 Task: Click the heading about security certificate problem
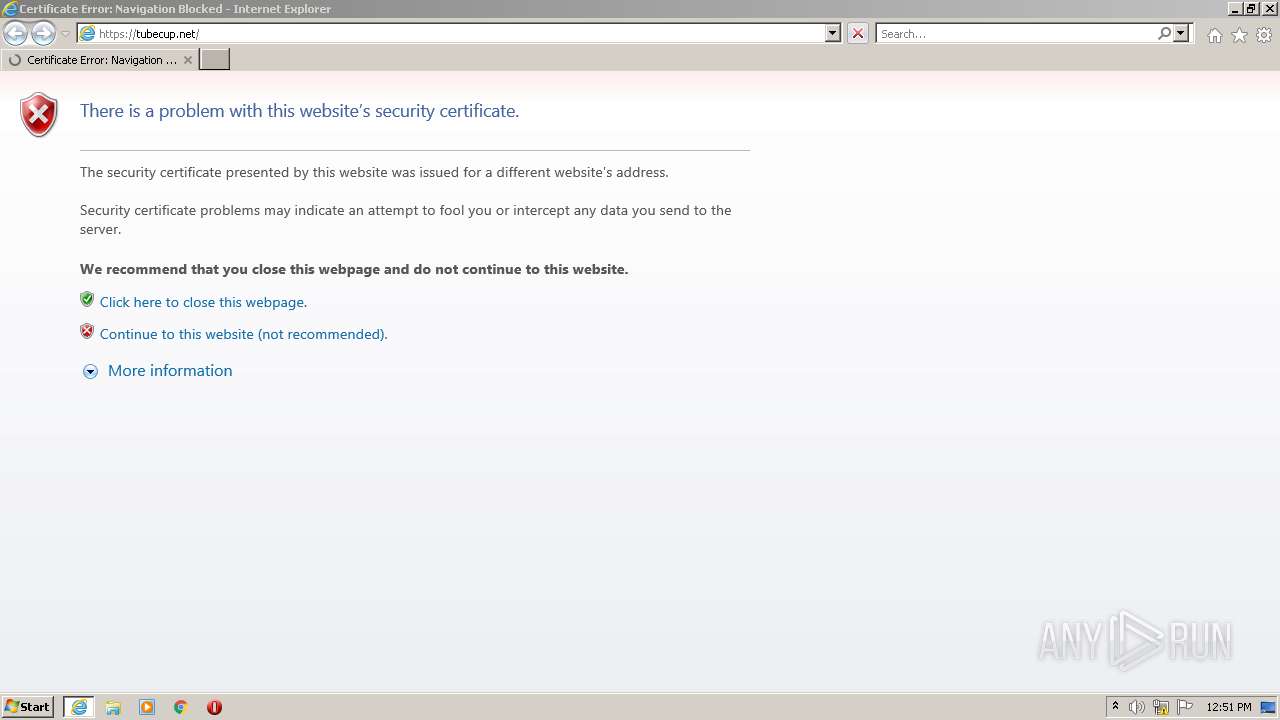pyautogui.click(x=299, y=111)
